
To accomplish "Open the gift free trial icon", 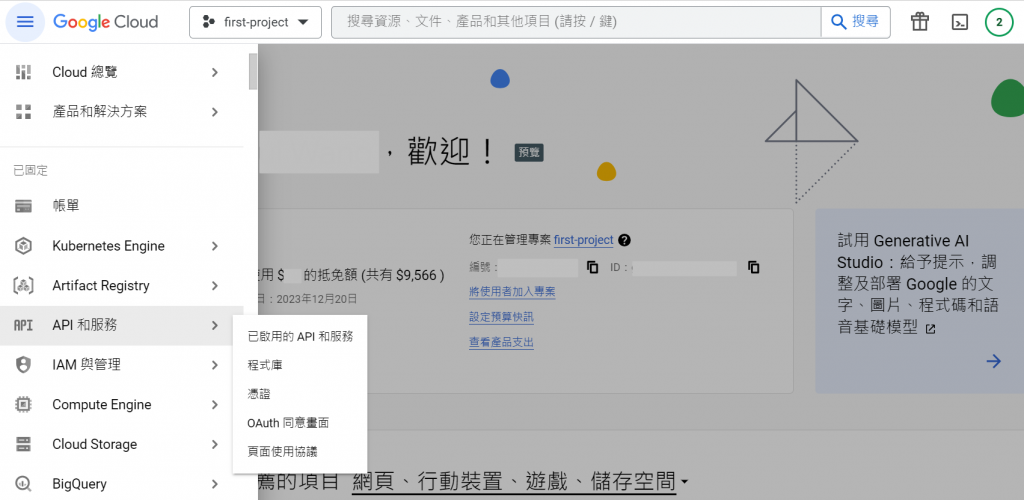I will point(920,22).
